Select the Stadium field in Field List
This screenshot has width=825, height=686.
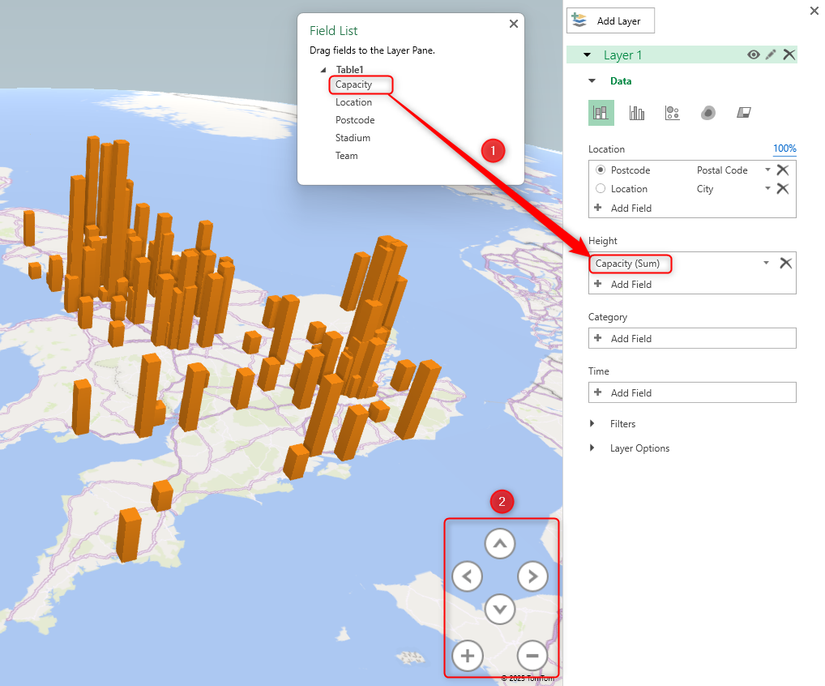pos(353,138)
